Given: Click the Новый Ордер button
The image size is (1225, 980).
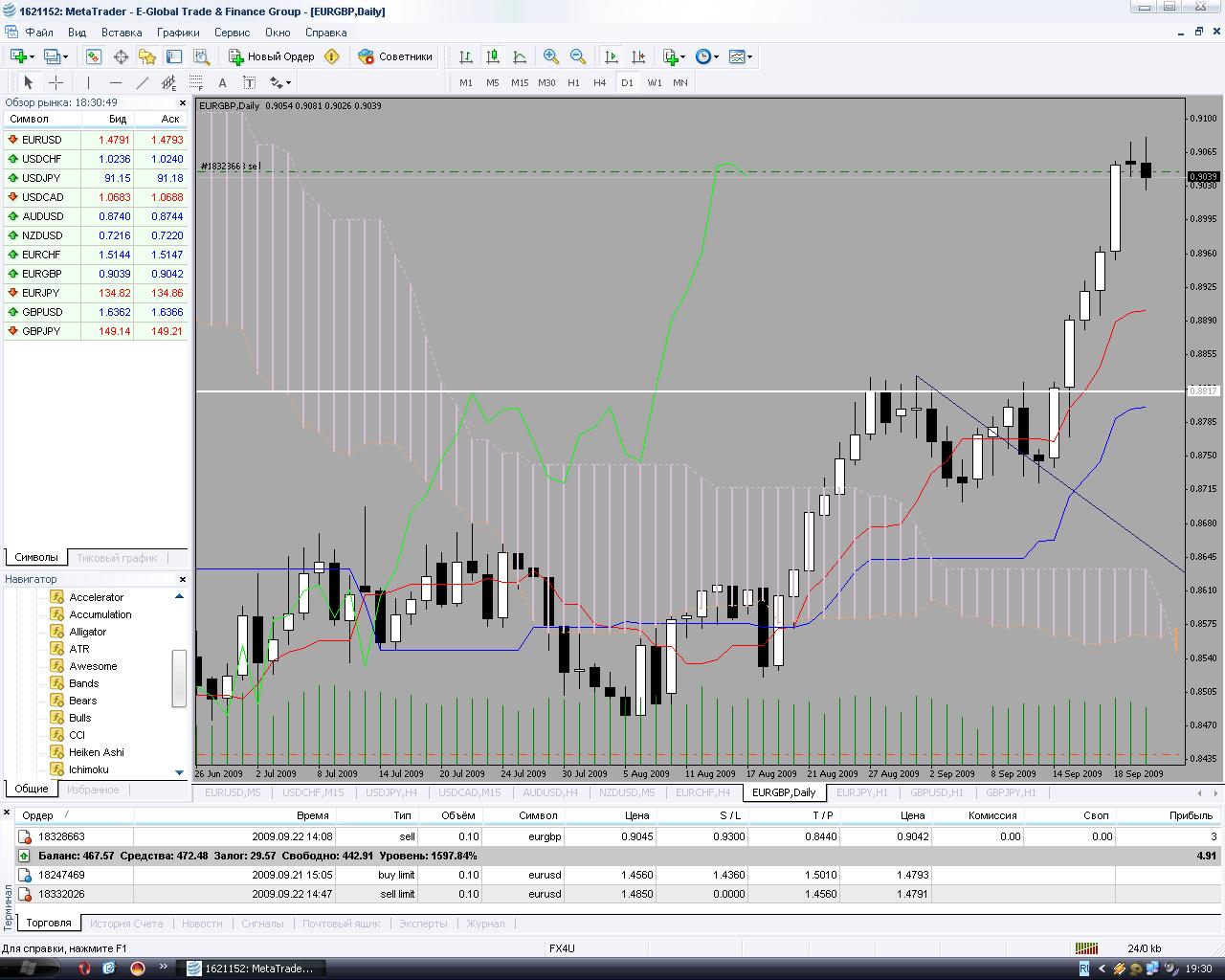Looking at the screenshot, I should point(272,56).
